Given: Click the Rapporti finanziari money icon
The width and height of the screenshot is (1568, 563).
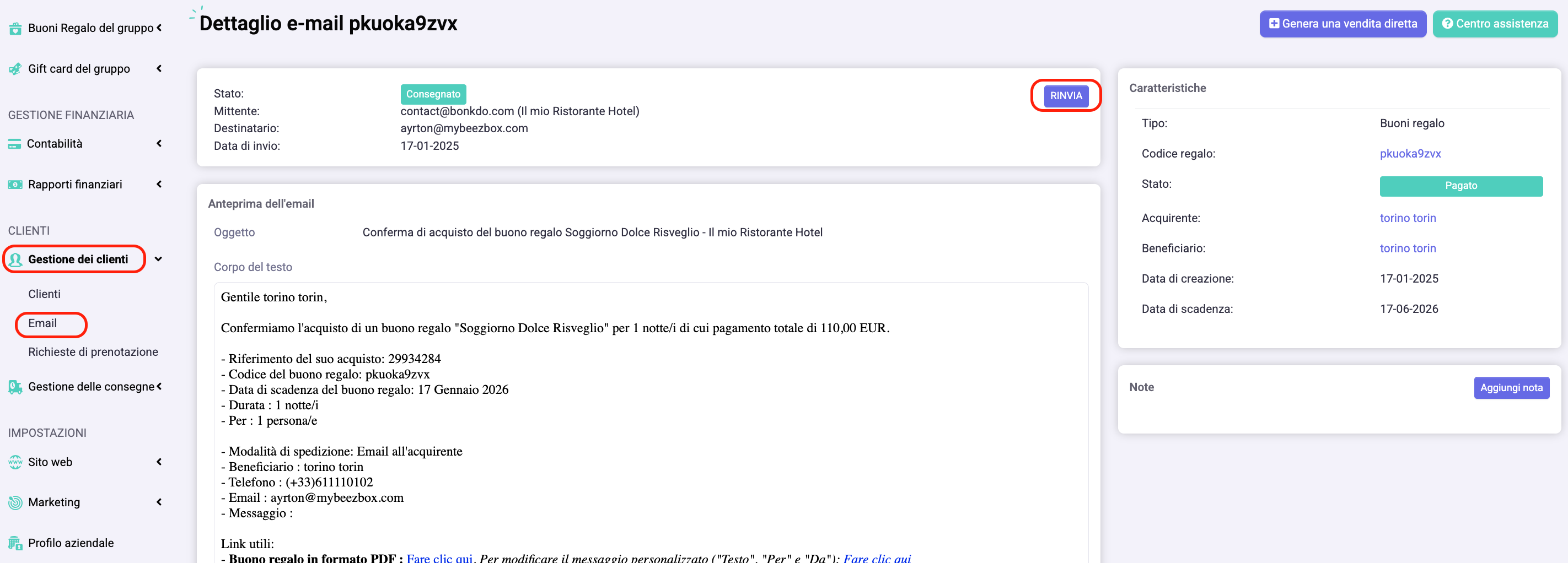Looking at the screenshot, I should [15, 184].
